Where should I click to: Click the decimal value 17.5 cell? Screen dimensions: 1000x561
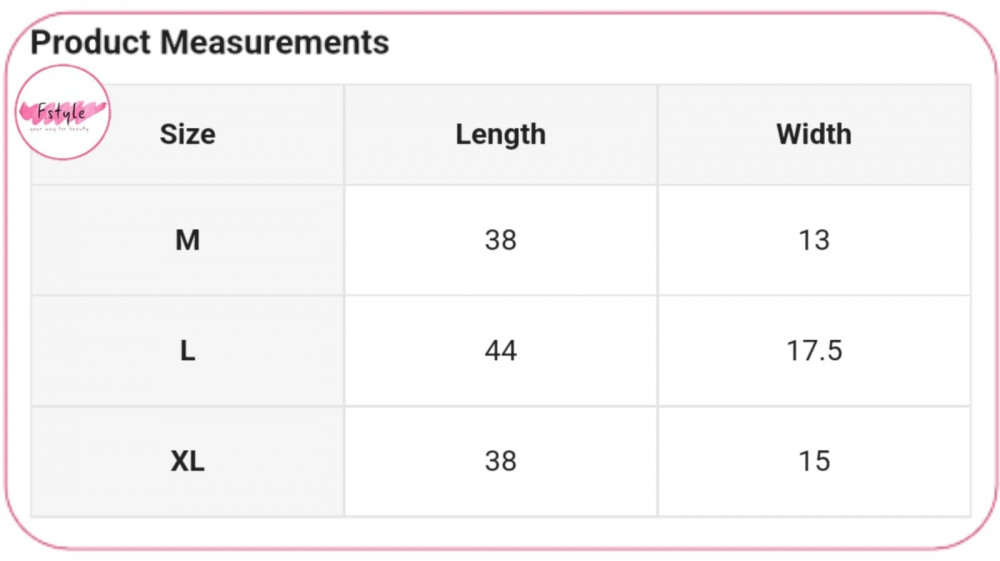tap(814, 351)
